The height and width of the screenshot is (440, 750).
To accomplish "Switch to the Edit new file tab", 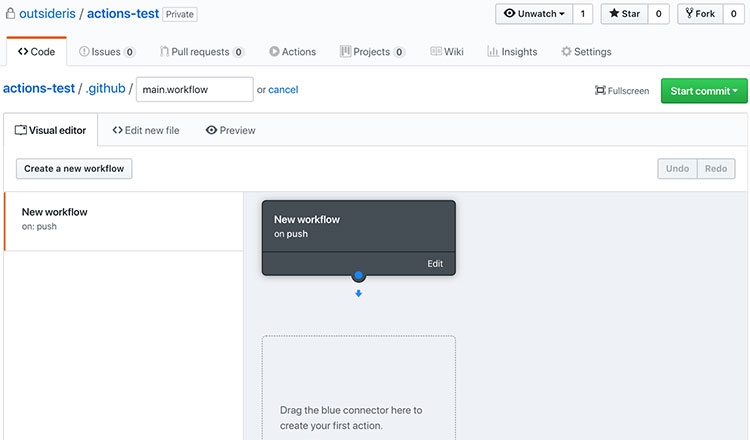I will pos(146,130).
